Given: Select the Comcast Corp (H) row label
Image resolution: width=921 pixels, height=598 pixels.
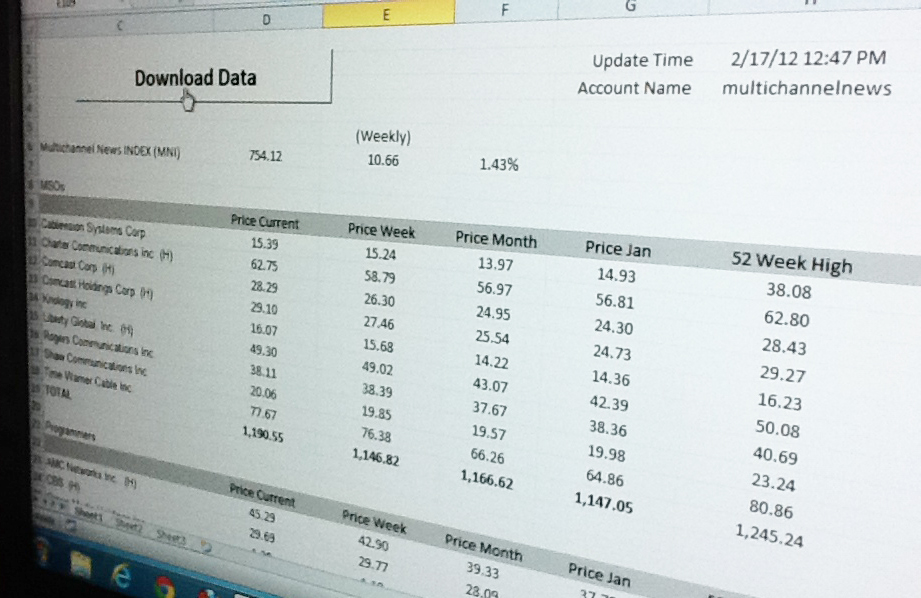Looking at the screenshot, I should (x=78, y=266).
